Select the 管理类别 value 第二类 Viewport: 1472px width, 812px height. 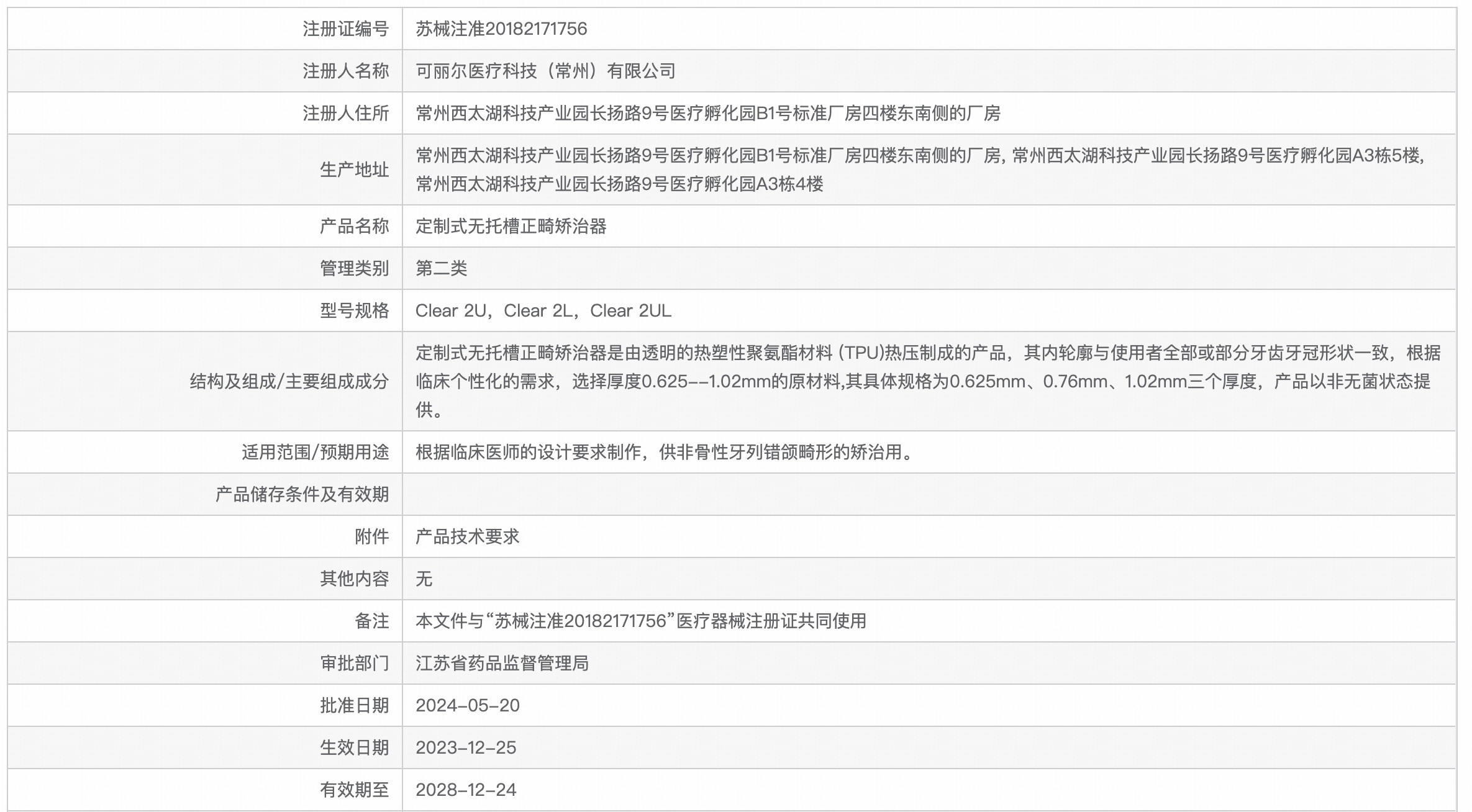(442, 268)
